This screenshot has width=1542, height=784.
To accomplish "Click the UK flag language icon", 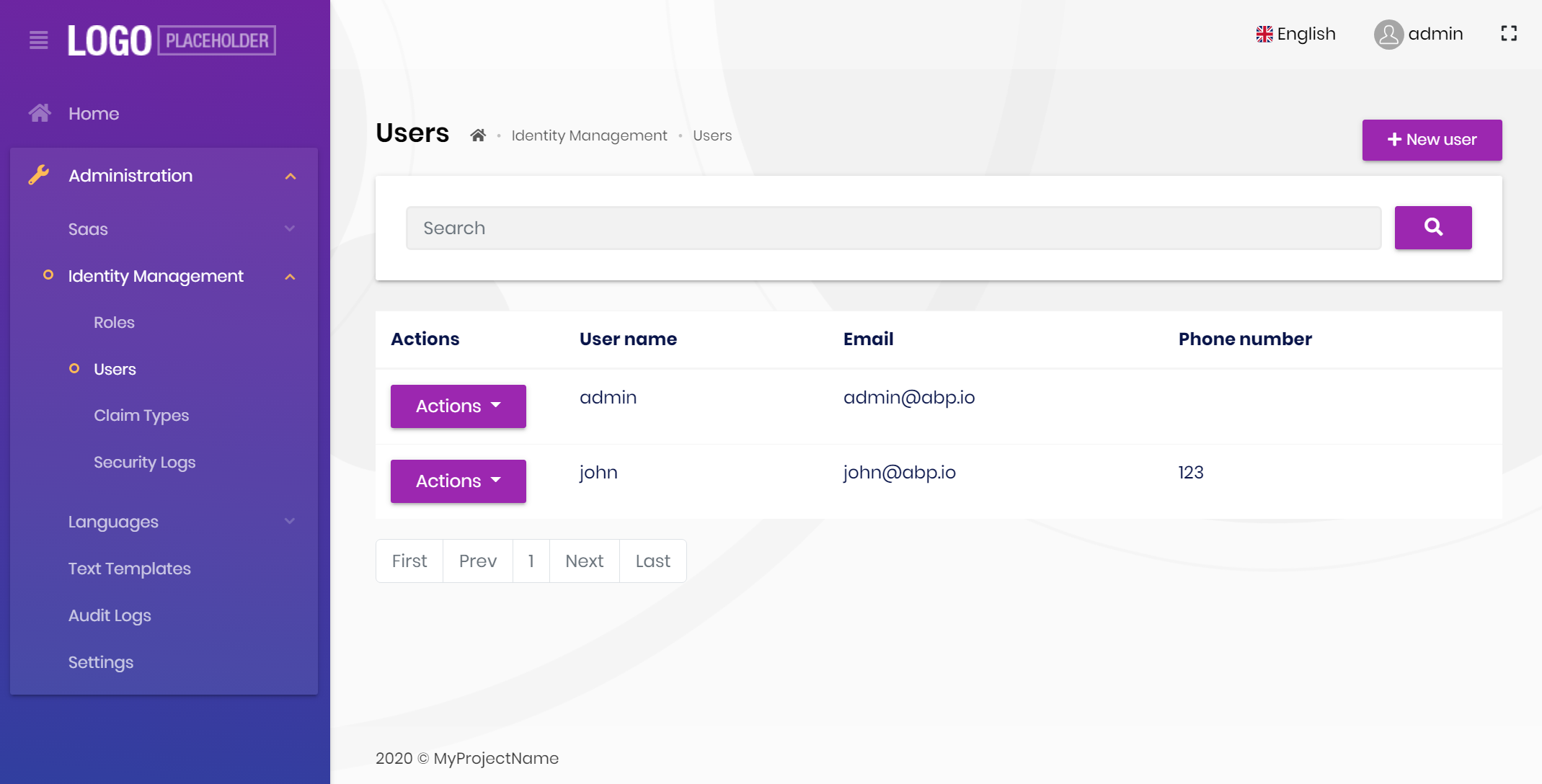I will [1264, 34].
